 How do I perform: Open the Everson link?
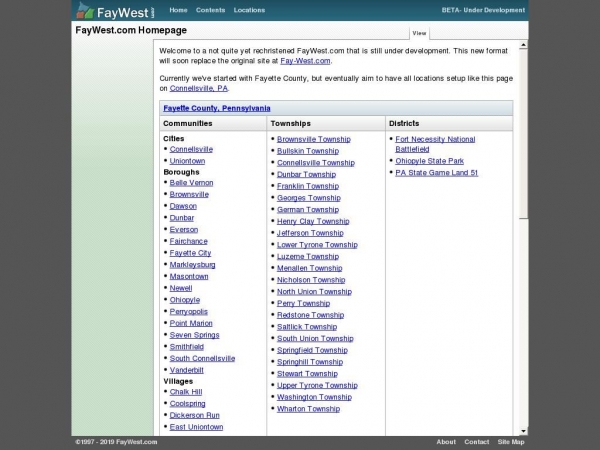[x=184, y=230]
